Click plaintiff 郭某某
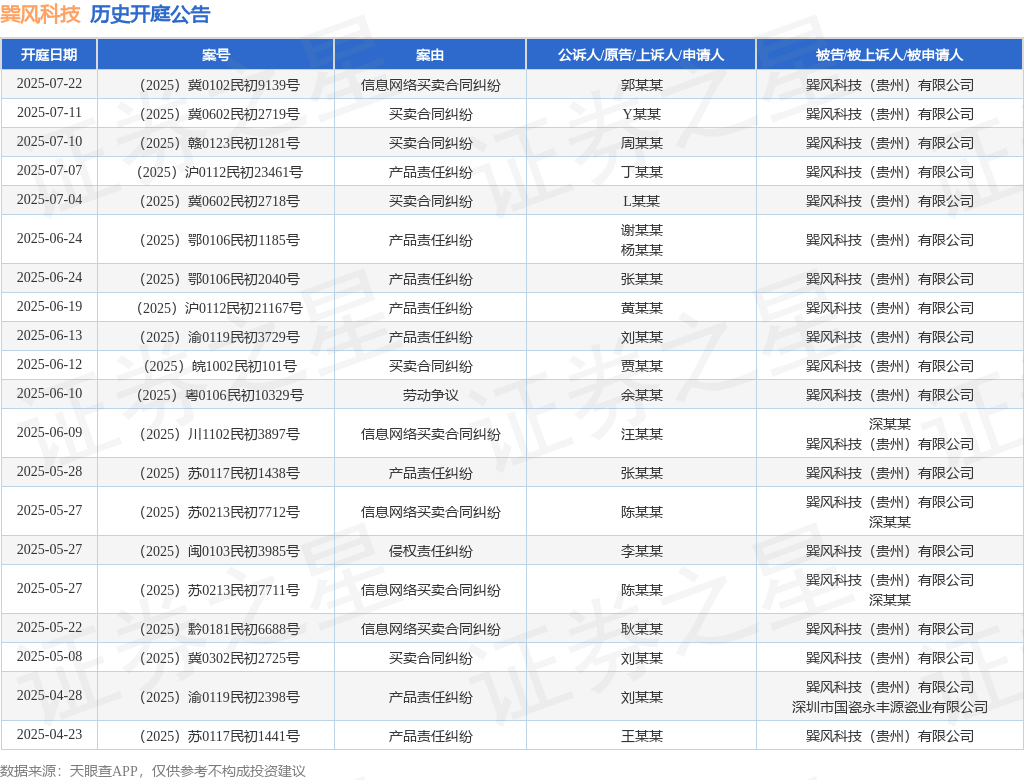This screenshot has height=780, width=1024. pos(641,86)
